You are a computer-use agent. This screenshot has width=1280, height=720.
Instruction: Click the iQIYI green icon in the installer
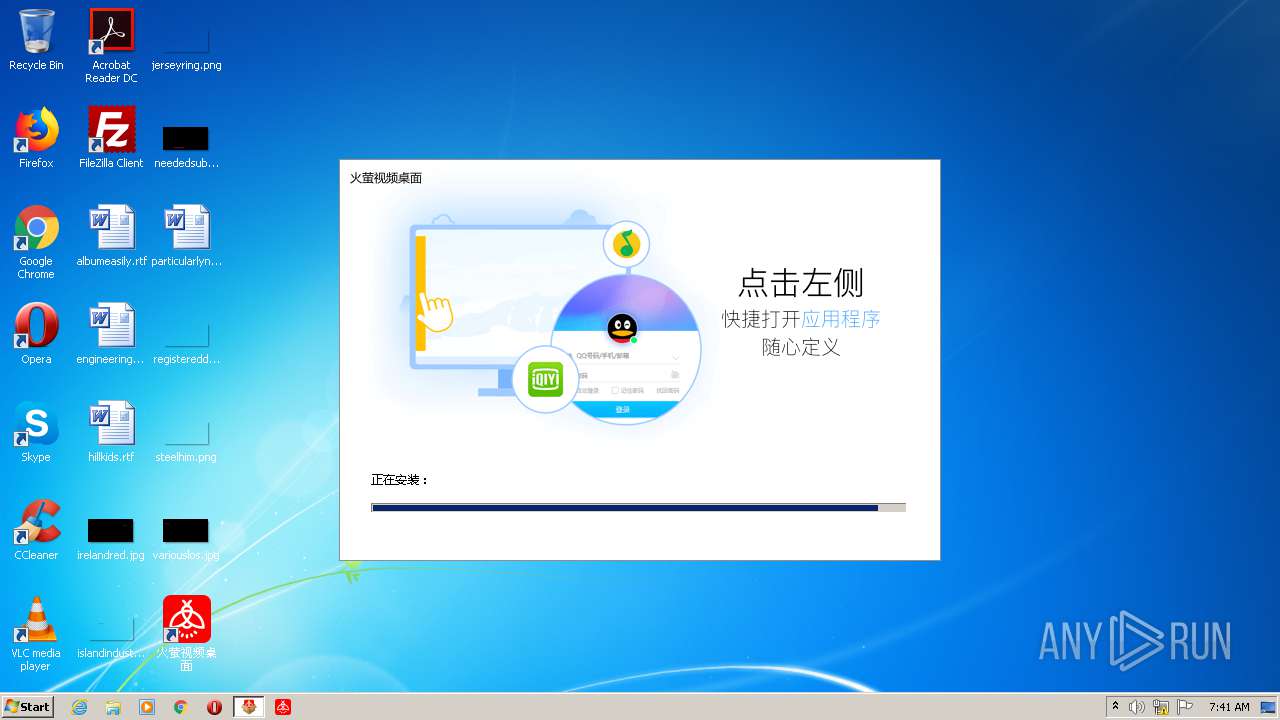pyautogui.click(x=545, y=379)
